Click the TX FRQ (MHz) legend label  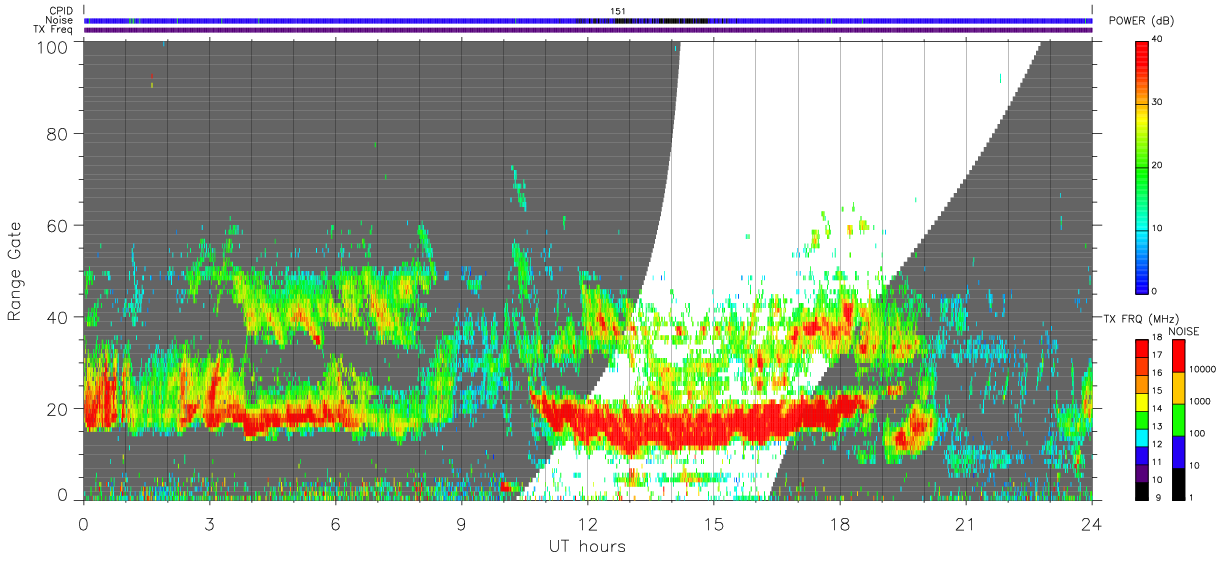click(1135, 318)
